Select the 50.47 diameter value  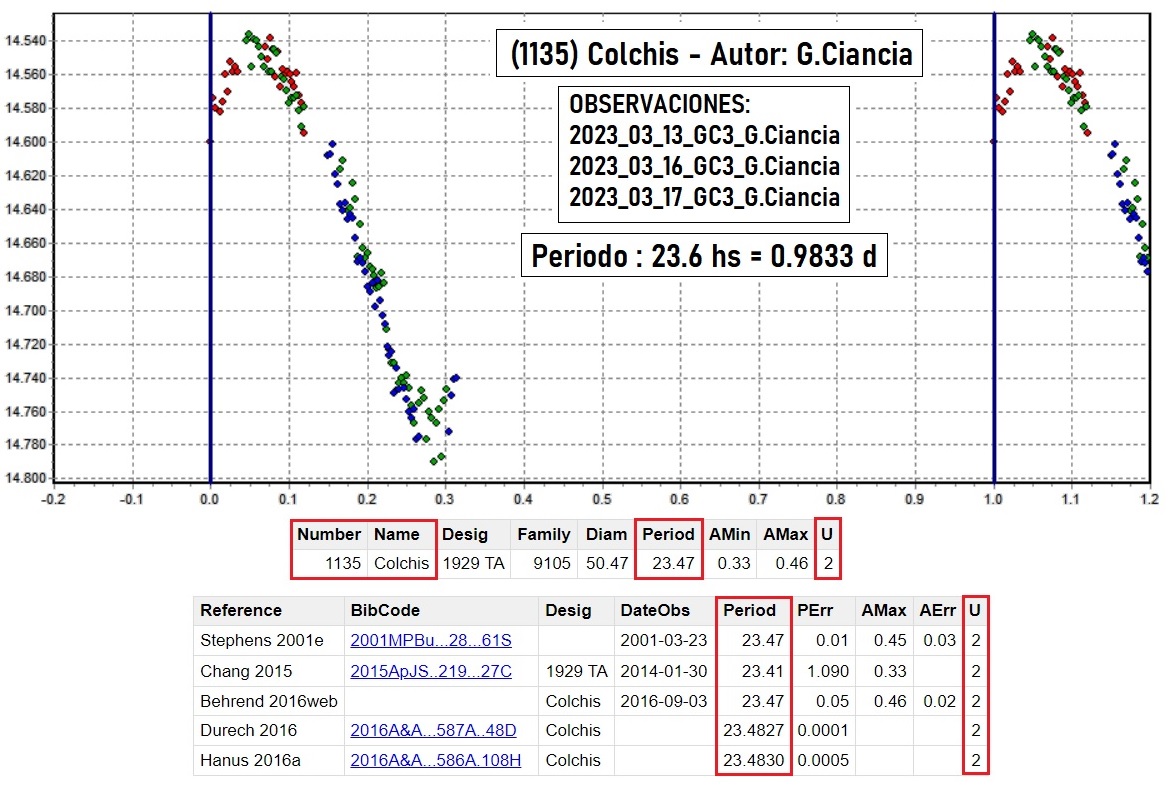point(607,563)
